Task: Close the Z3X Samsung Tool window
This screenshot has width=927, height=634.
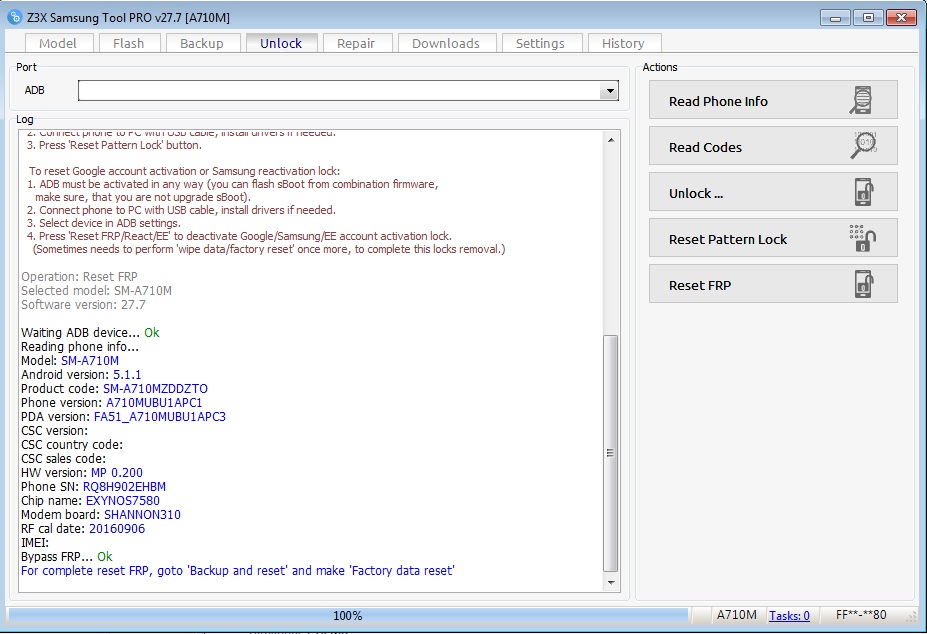Action: 902,18
